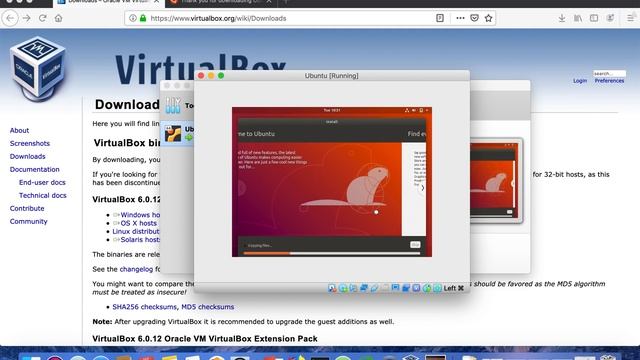Viewport: 640px width, 360px height.
Task: Click the recording icon in VM status bar
Action: point(406,288)
